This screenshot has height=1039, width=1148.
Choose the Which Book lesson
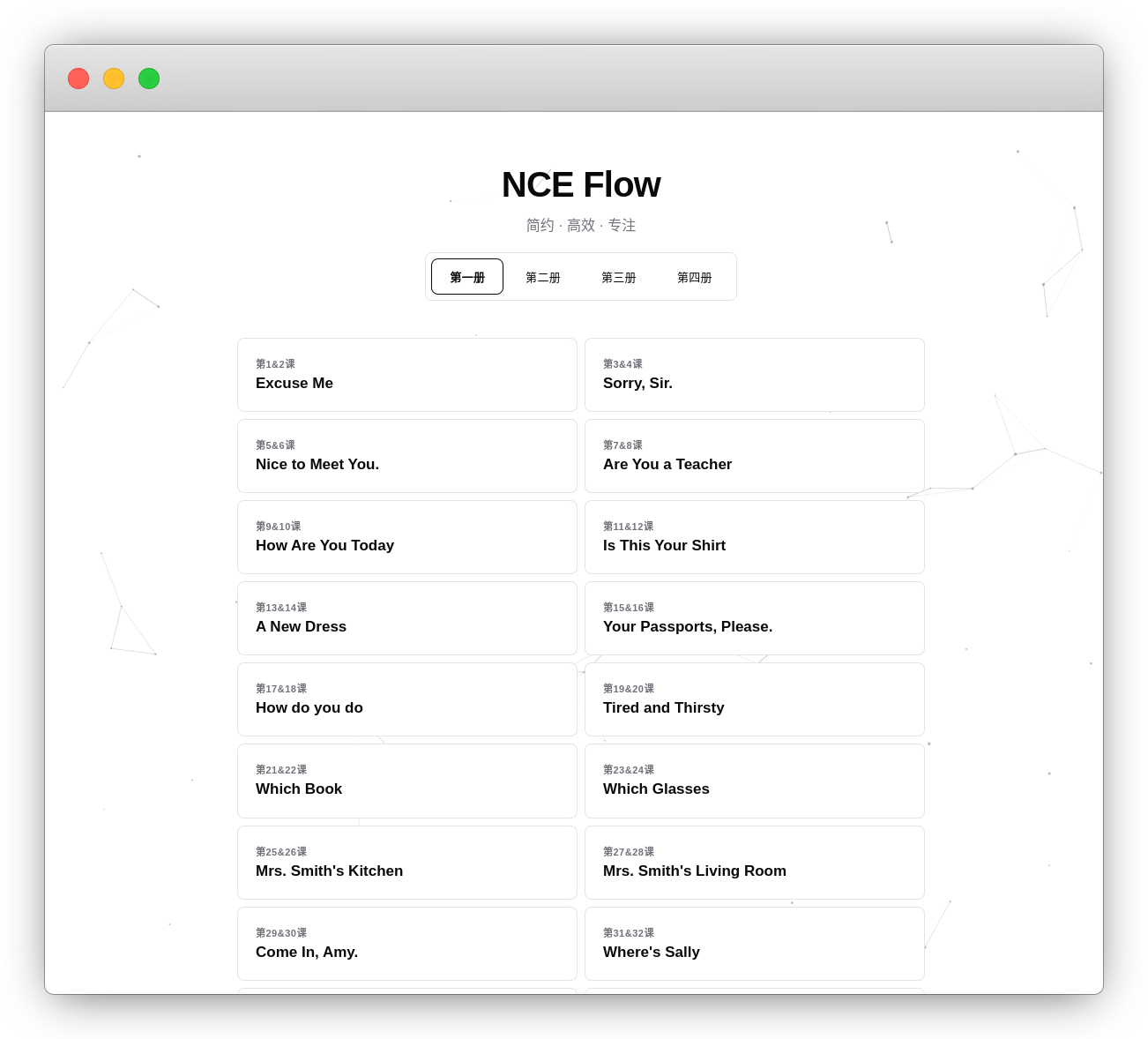click(407, 781)
